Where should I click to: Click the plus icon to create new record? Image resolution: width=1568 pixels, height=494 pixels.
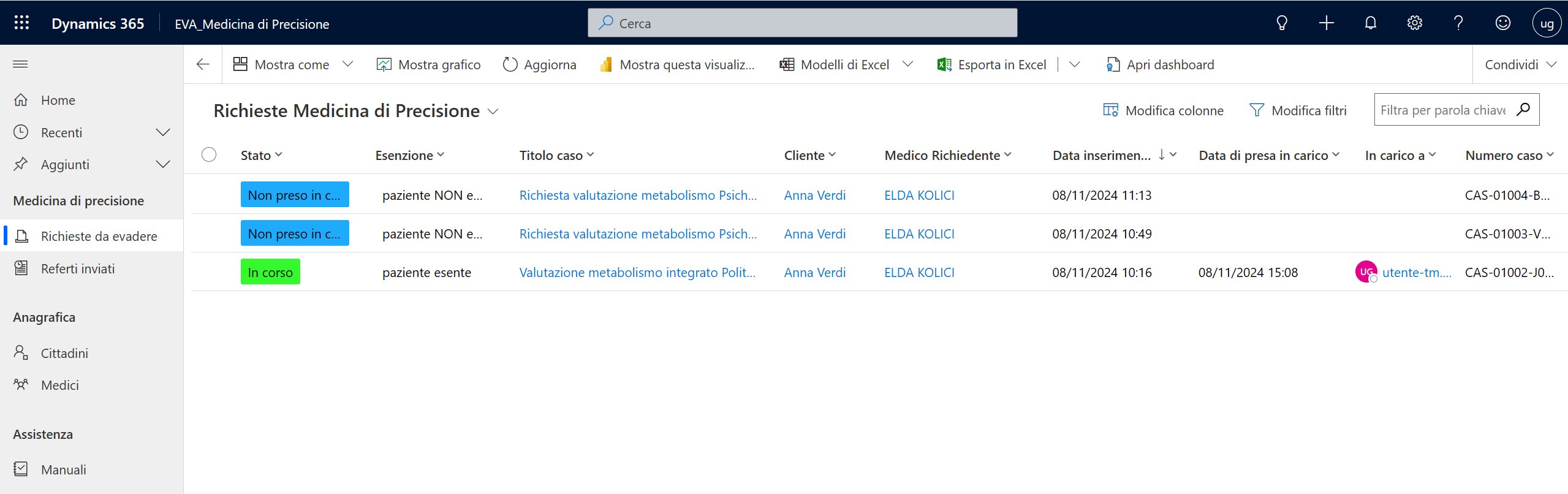coord(1326,23)
